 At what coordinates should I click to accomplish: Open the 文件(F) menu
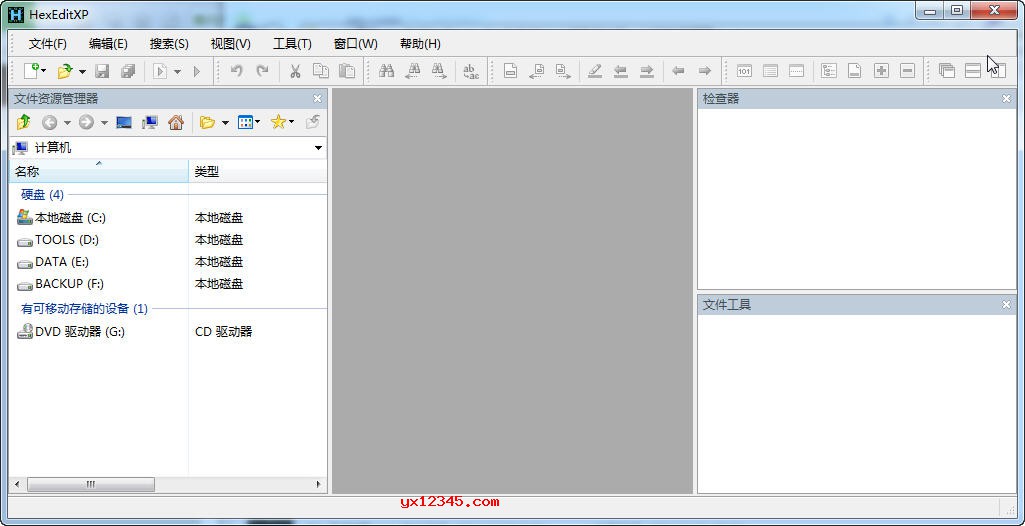pyautogui.click(x=47, y=44)
